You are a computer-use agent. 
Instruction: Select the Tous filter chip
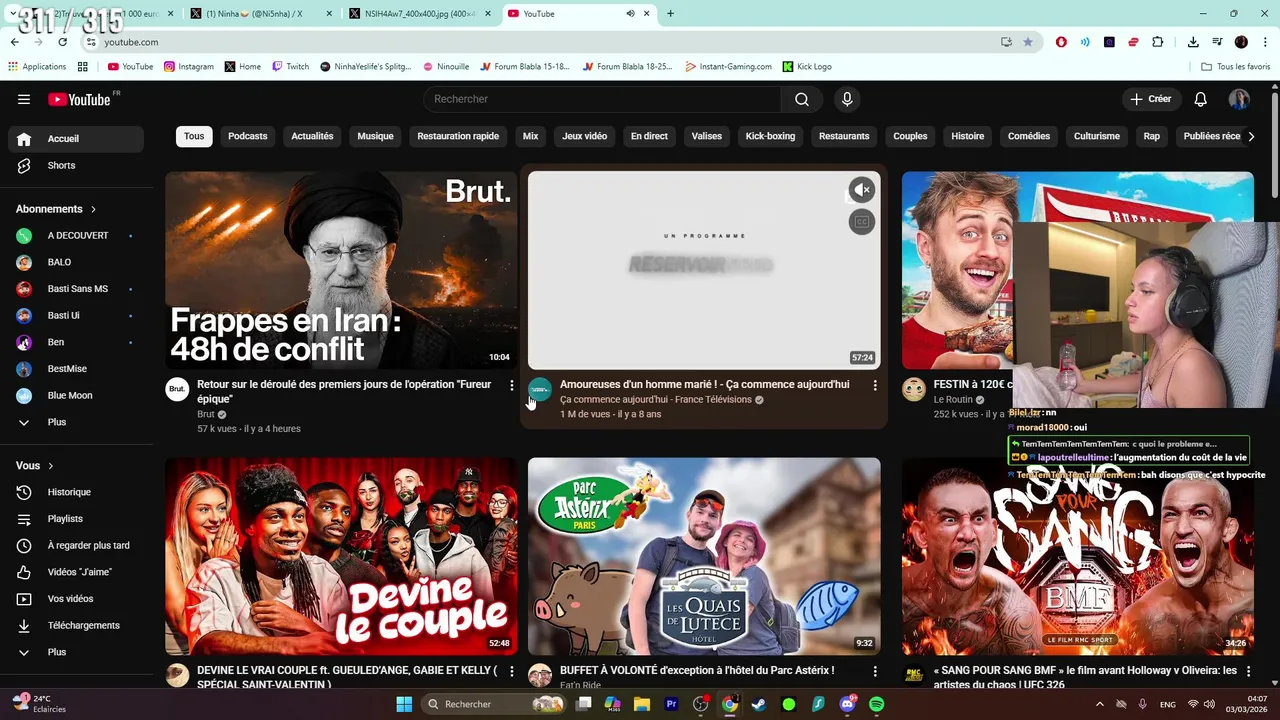(194, 136)
